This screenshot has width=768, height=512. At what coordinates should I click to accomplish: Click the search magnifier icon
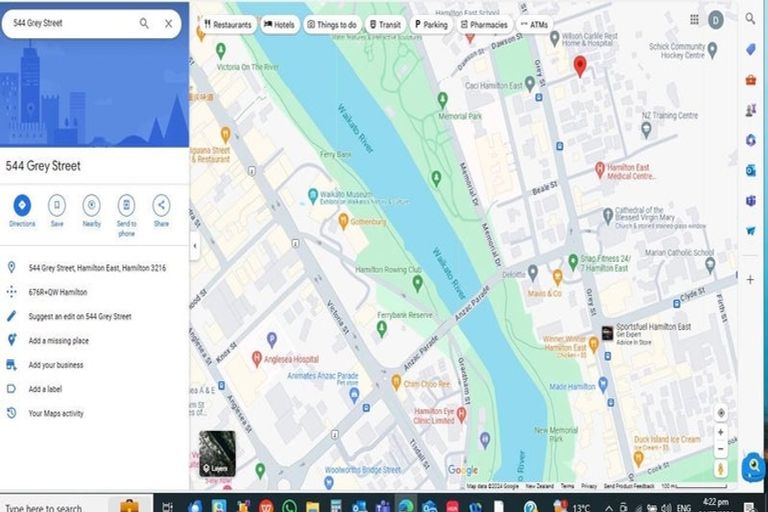[x=144, y=23]
